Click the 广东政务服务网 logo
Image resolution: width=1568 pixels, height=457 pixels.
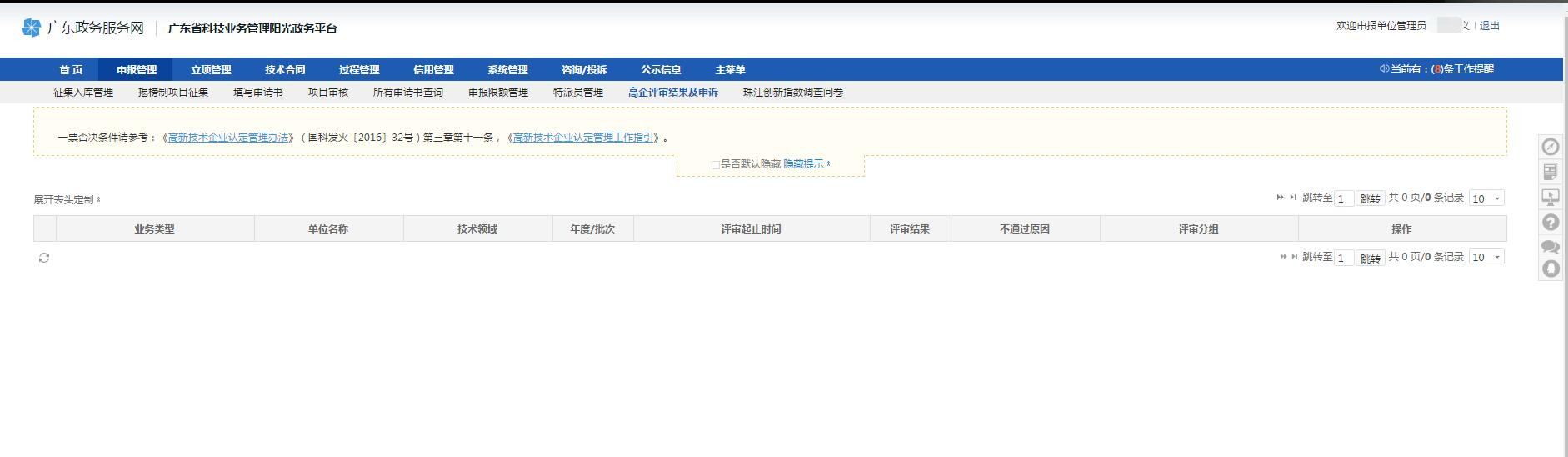tap(83, 28)
